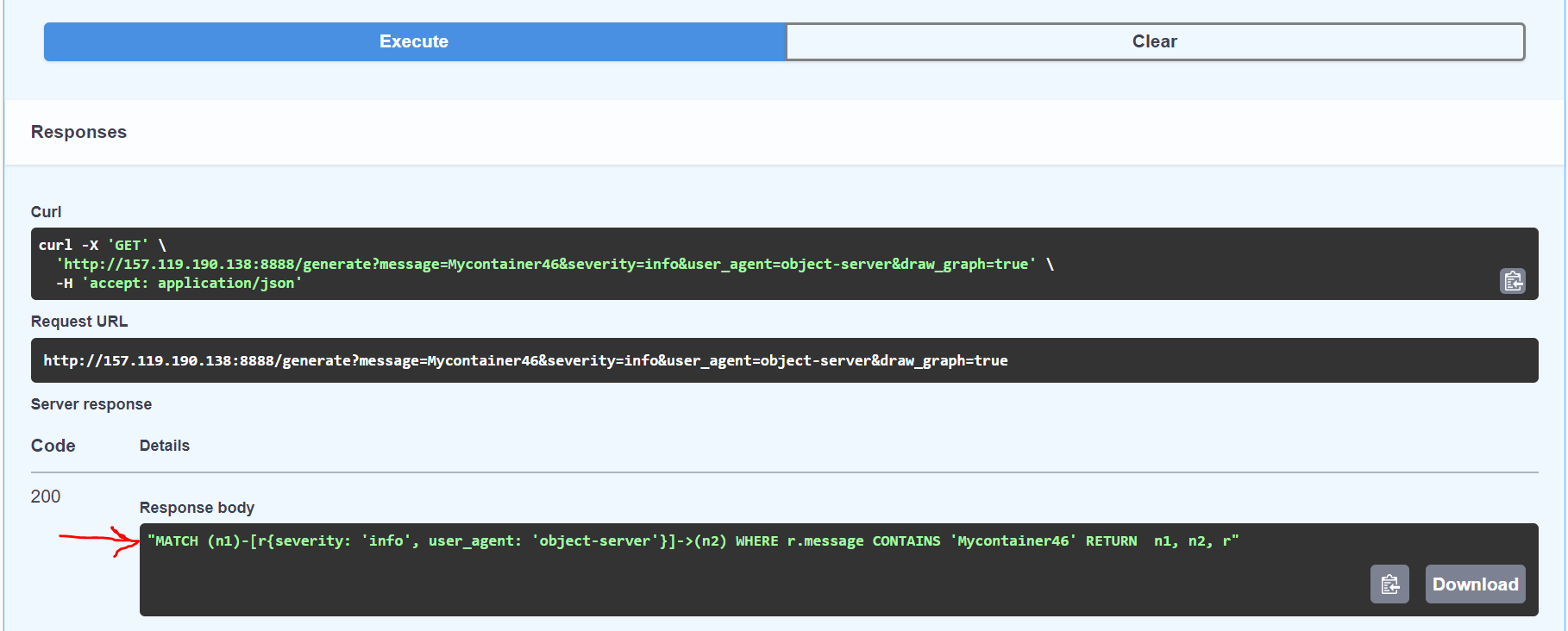
Task: Click the Response body label
Action: [197, 508]
